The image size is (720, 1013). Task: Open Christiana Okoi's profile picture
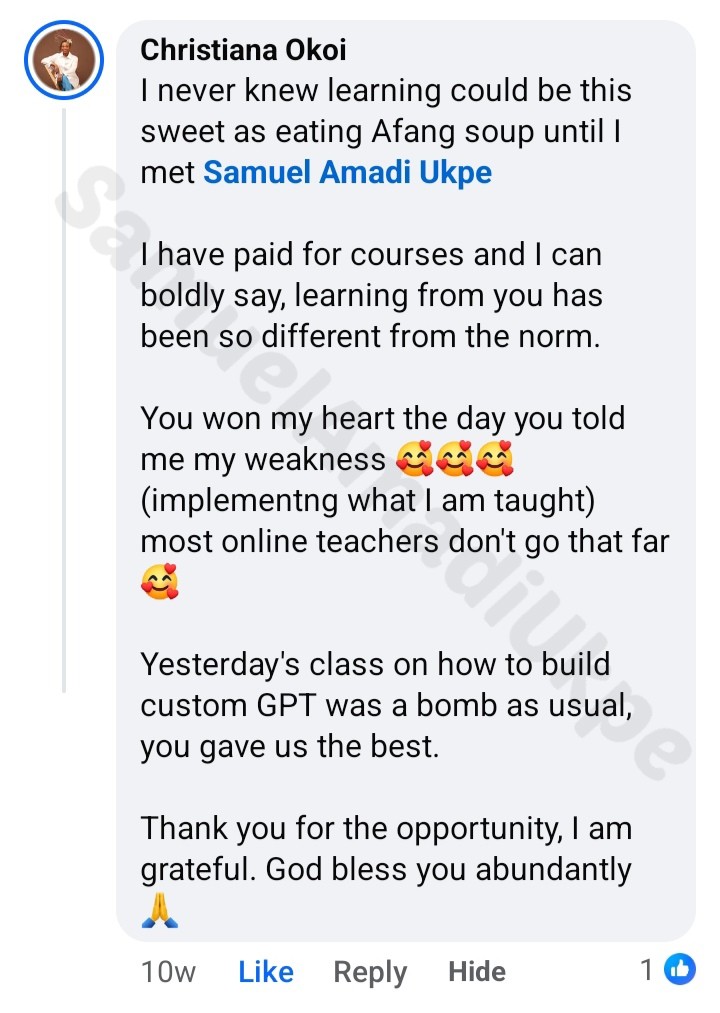[x=64, y=60]
